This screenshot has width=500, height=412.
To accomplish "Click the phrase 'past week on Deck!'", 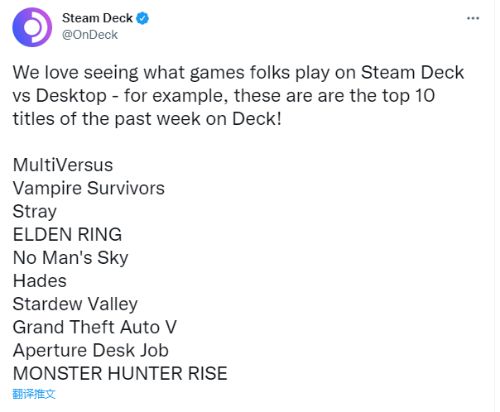I will 198,119.
